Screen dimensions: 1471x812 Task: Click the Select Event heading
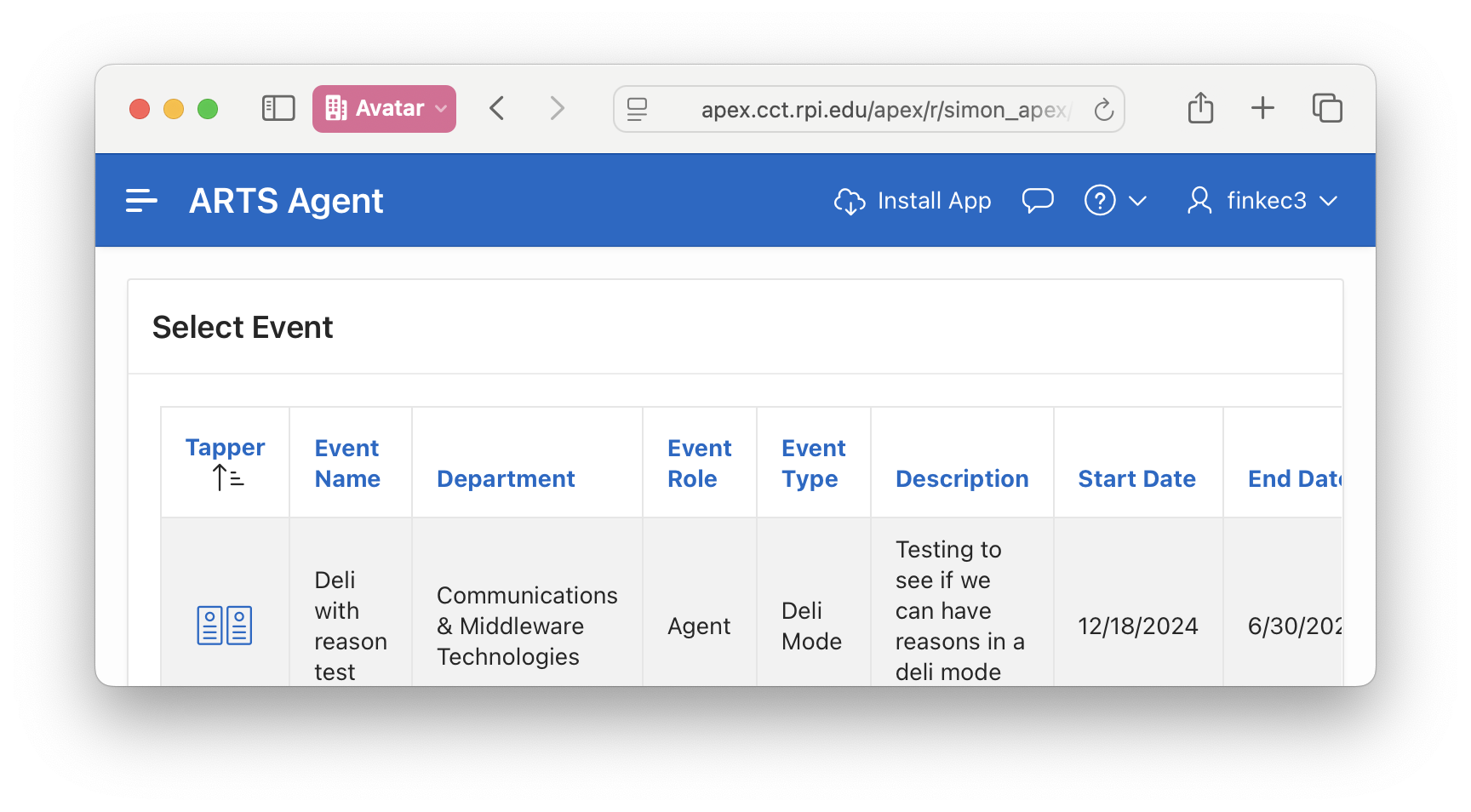pyautogui.click(x=243, y=327)
